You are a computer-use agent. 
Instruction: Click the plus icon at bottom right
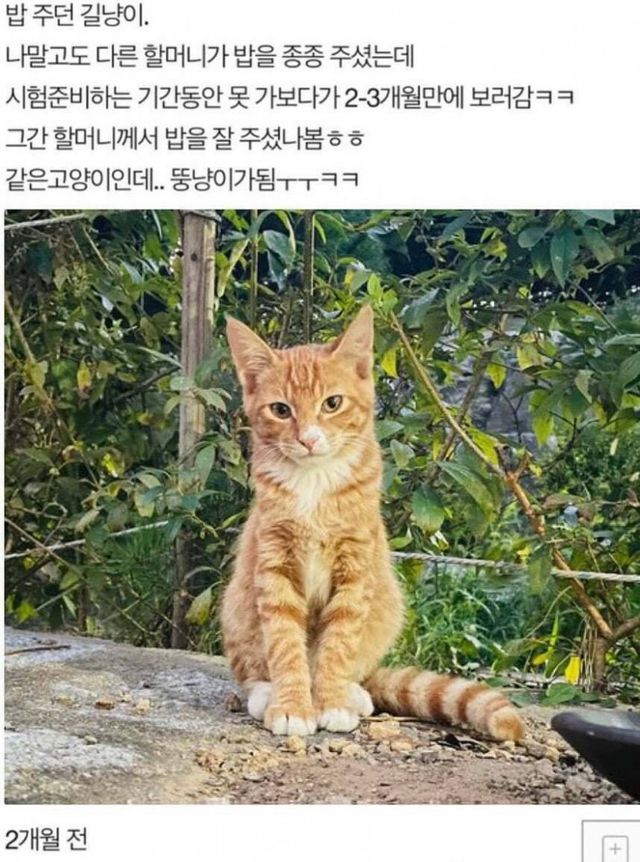point(615,847)
